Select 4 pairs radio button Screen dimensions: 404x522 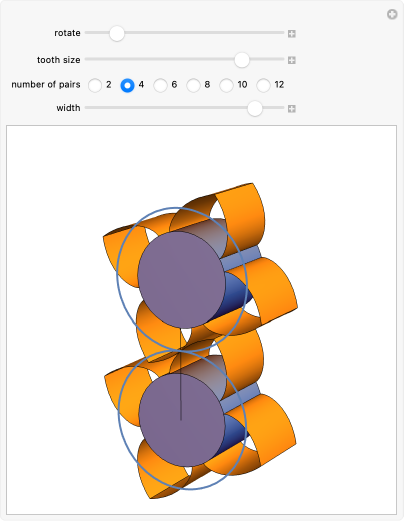click(127, 85)
